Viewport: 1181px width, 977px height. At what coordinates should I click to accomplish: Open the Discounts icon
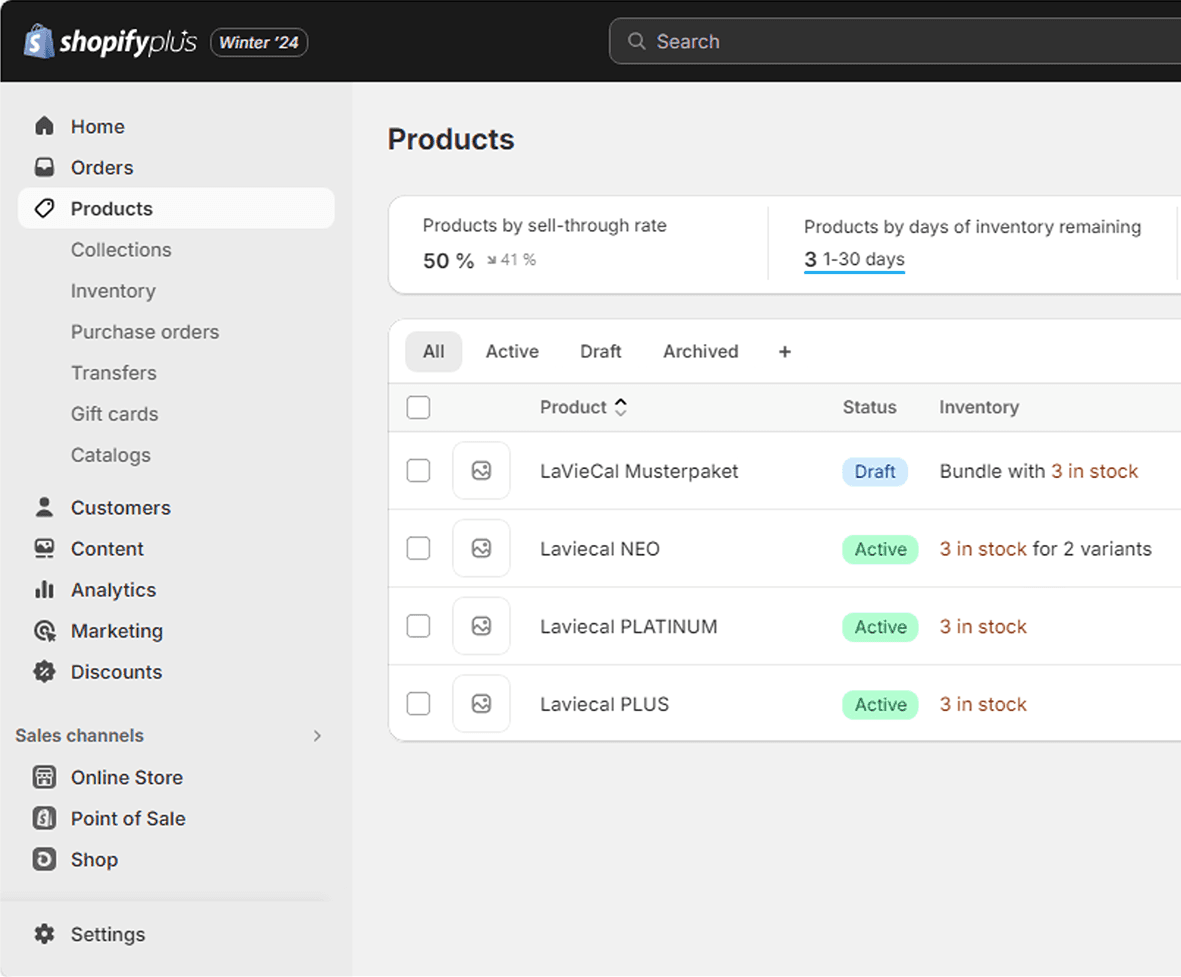click(44, 671)
